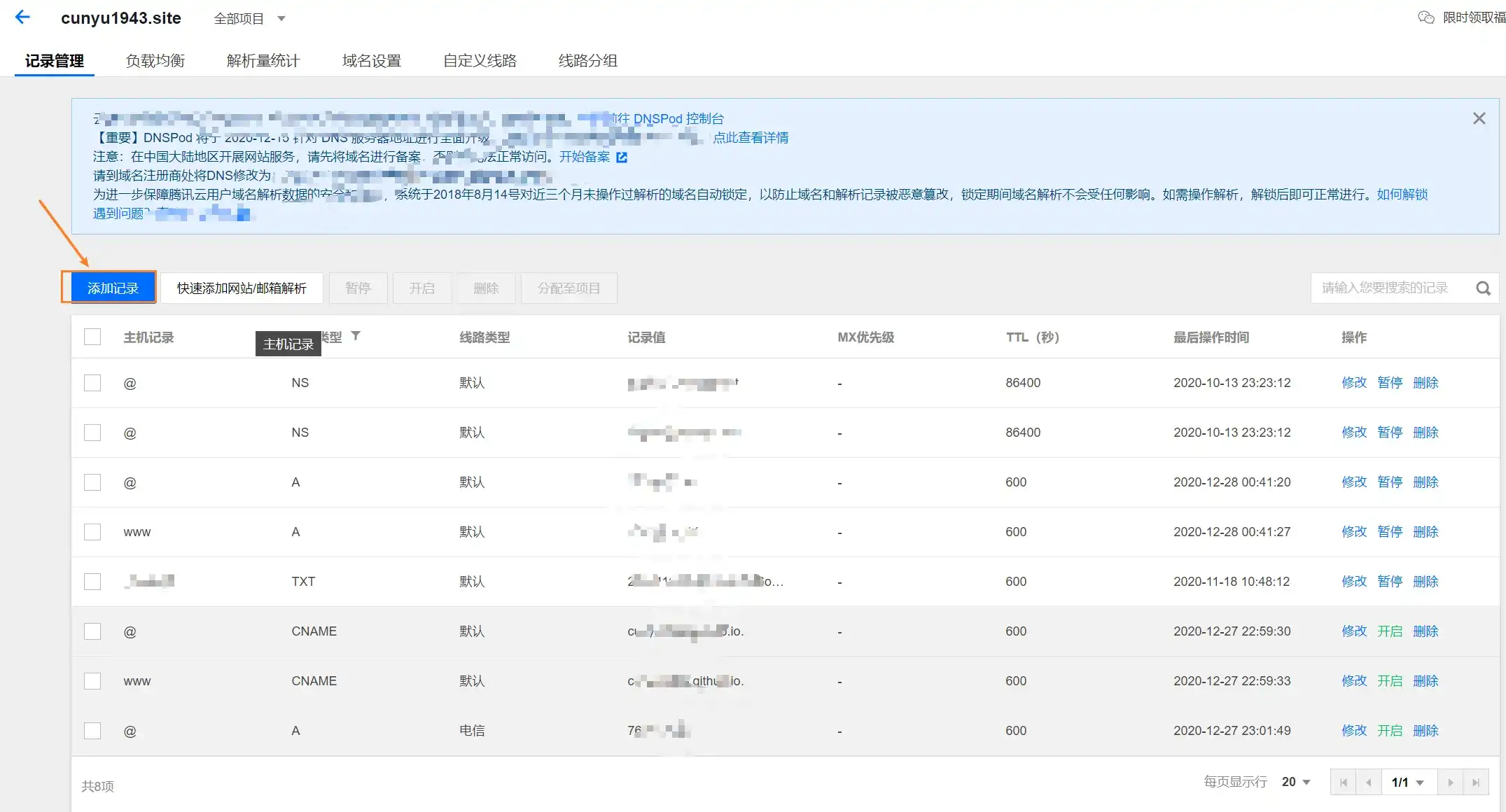Screen dimensions: 1506x812
Task: Open the 域名设置 tab
Action: pos(371,61)
